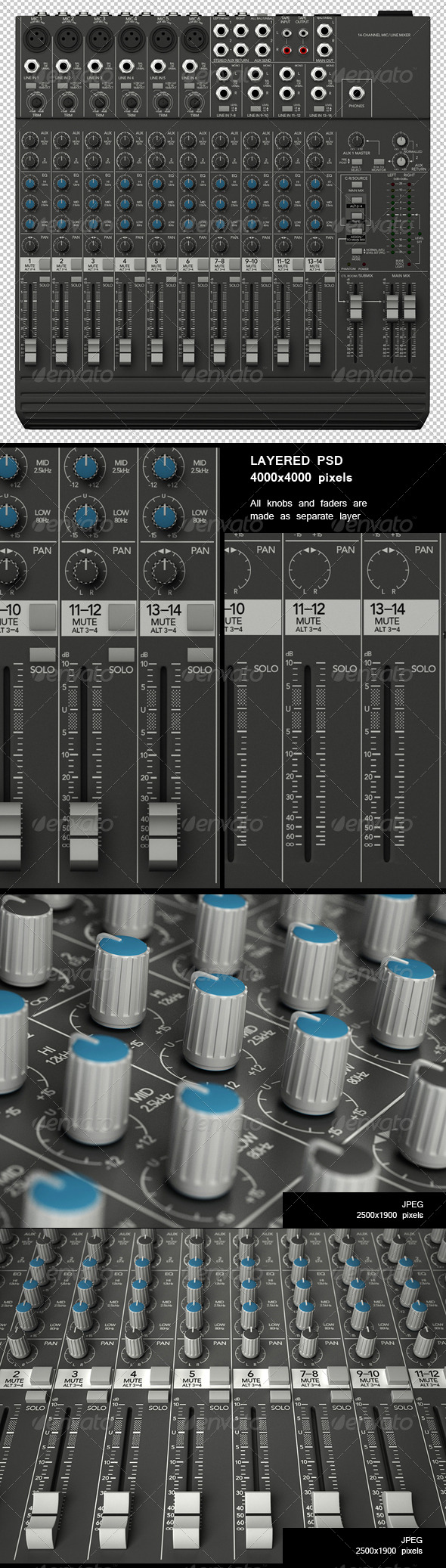Click the channel 1 TRIM knob

coord(36,102)
